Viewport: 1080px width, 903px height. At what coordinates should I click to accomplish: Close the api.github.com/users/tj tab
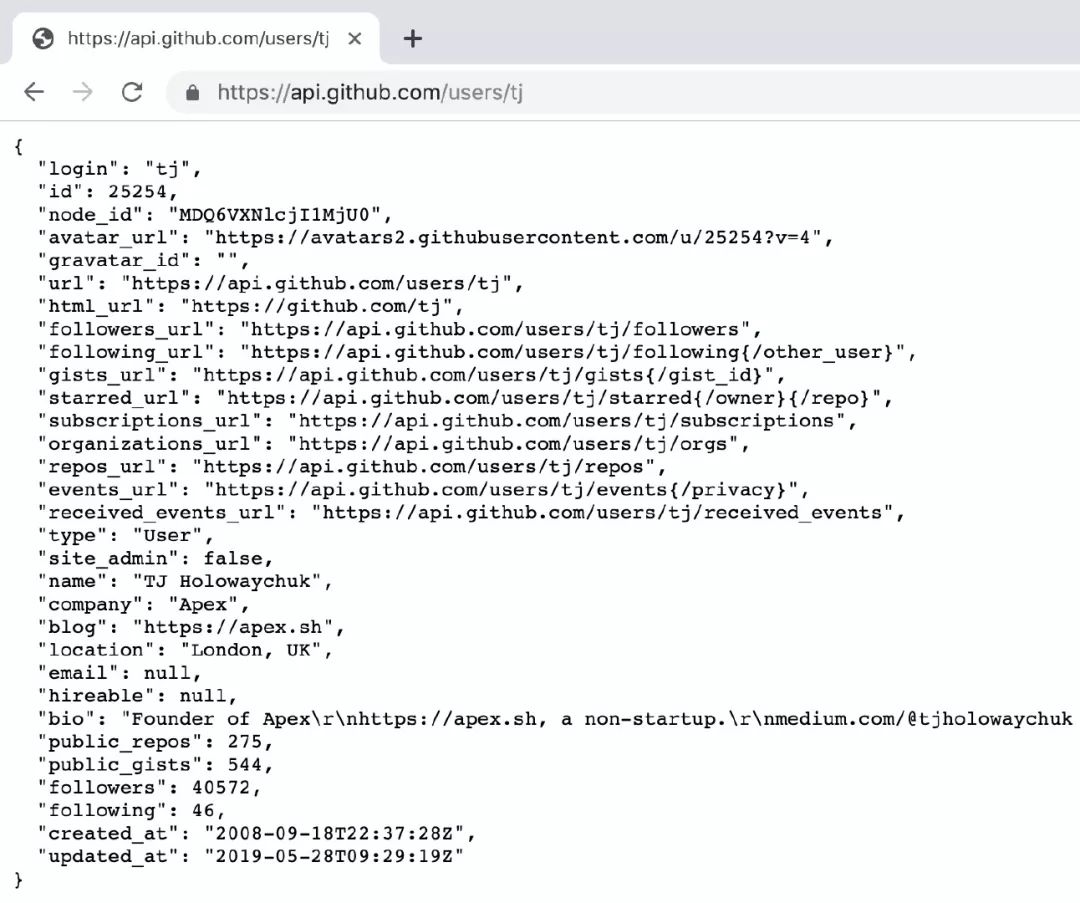tap(355, 39)
